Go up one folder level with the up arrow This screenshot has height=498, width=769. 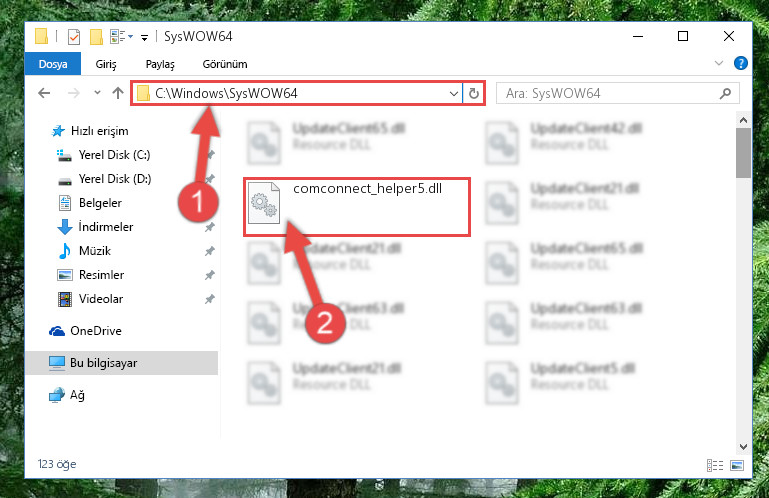coord(118,93)
